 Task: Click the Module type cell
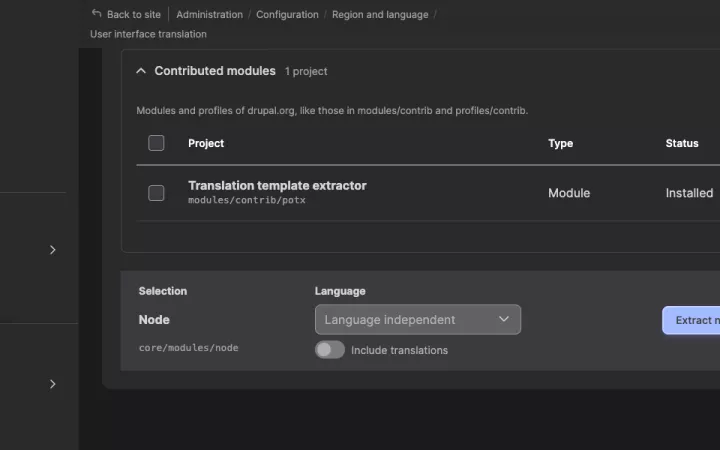click(569, 193)
